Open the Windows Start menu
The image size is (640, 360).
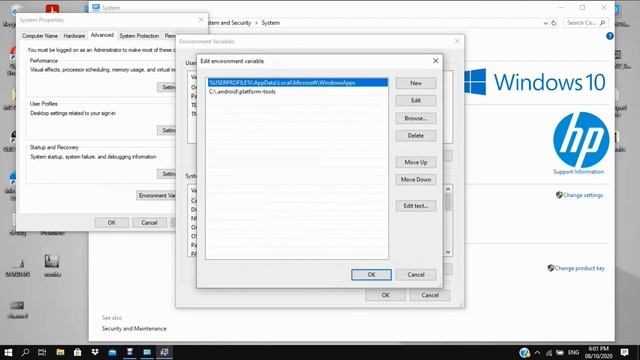click(x=8, y=352)
